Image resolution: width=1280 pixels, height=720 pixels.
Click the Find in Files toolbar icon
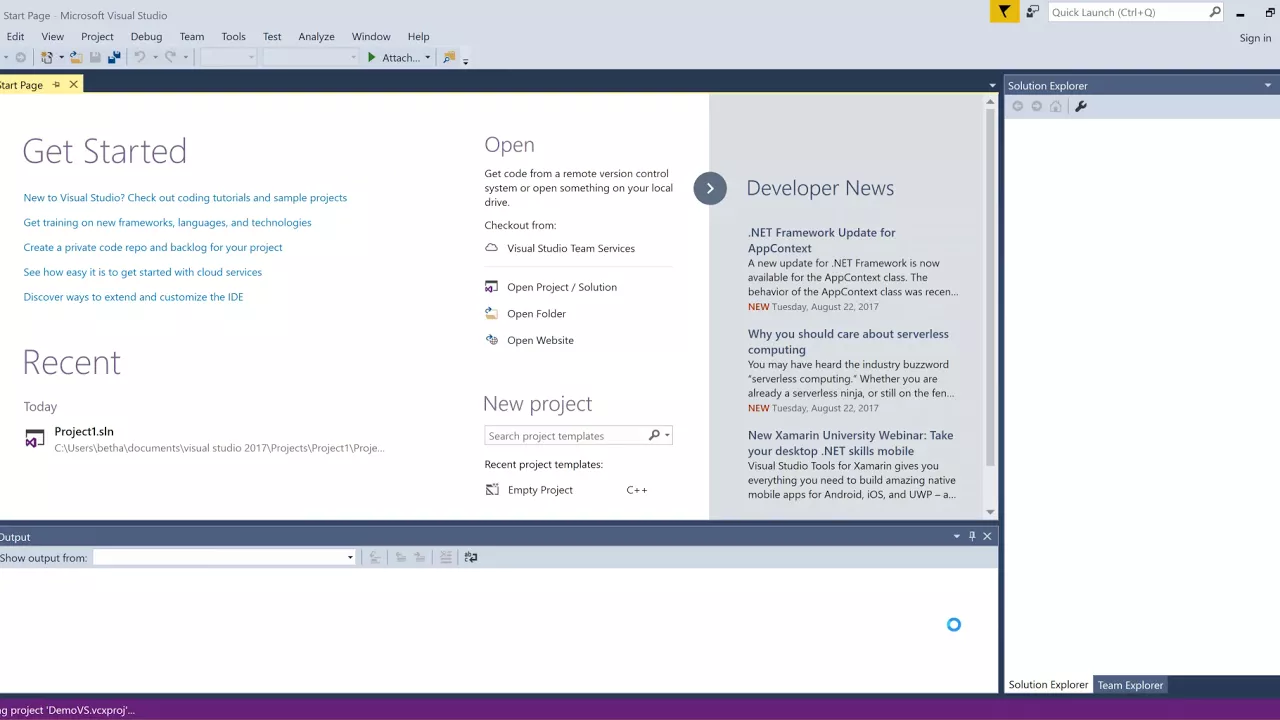449,58
